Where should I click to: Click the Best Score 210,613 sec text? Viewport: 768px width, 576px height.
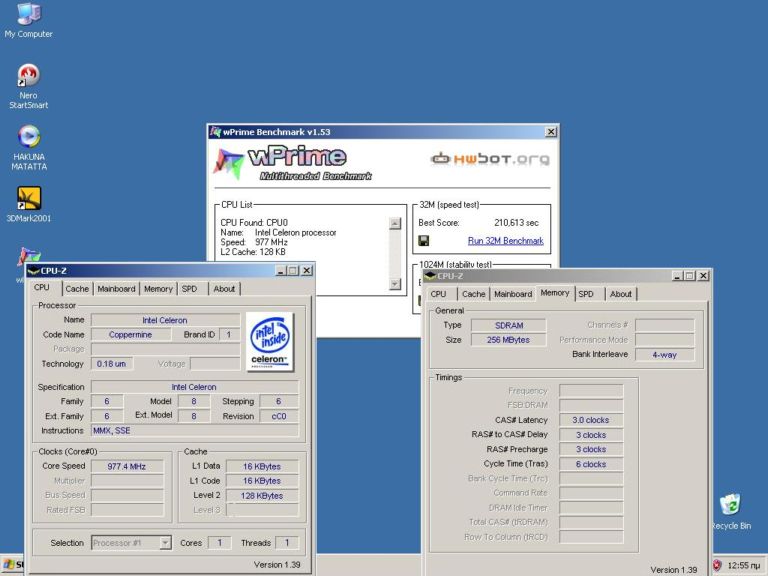[478, 222]
